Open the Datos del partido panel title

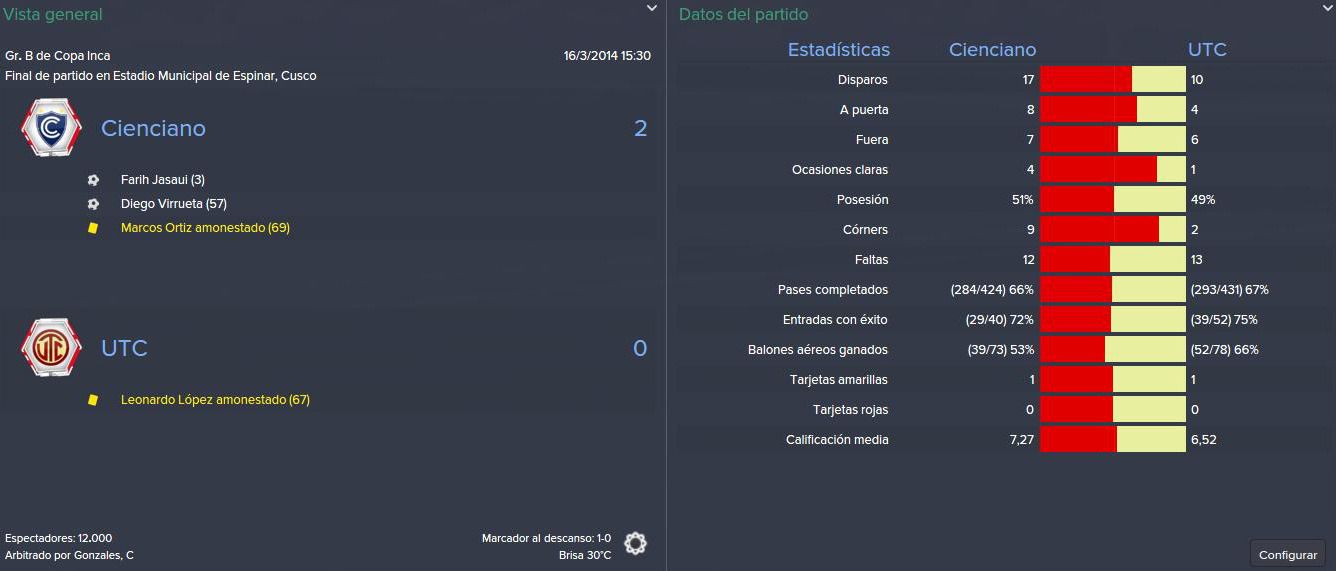(743, 14)
